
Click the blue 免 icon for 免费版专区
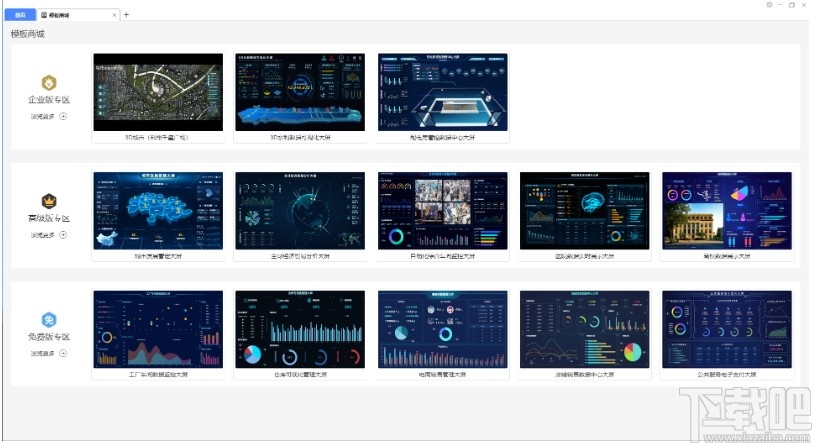tap(49, 319)
